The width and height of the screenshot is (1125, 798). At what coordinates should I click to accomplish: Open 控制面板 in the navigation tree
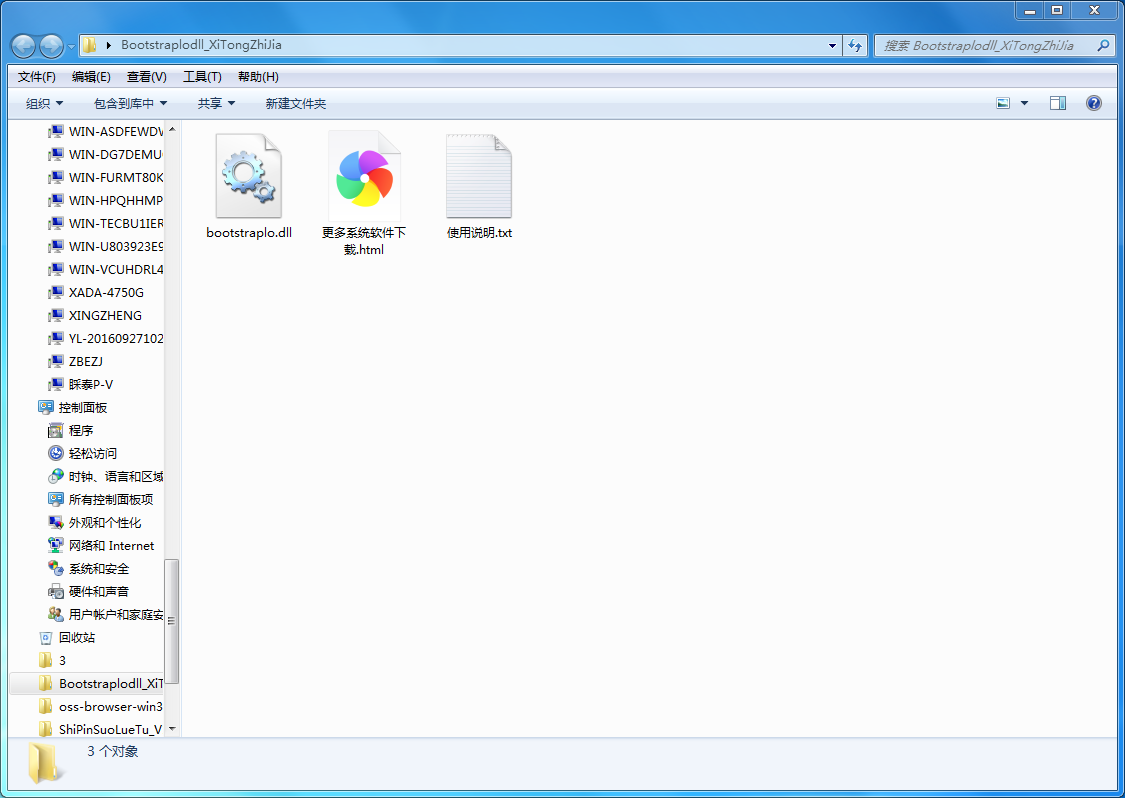[x=72, y=407]
